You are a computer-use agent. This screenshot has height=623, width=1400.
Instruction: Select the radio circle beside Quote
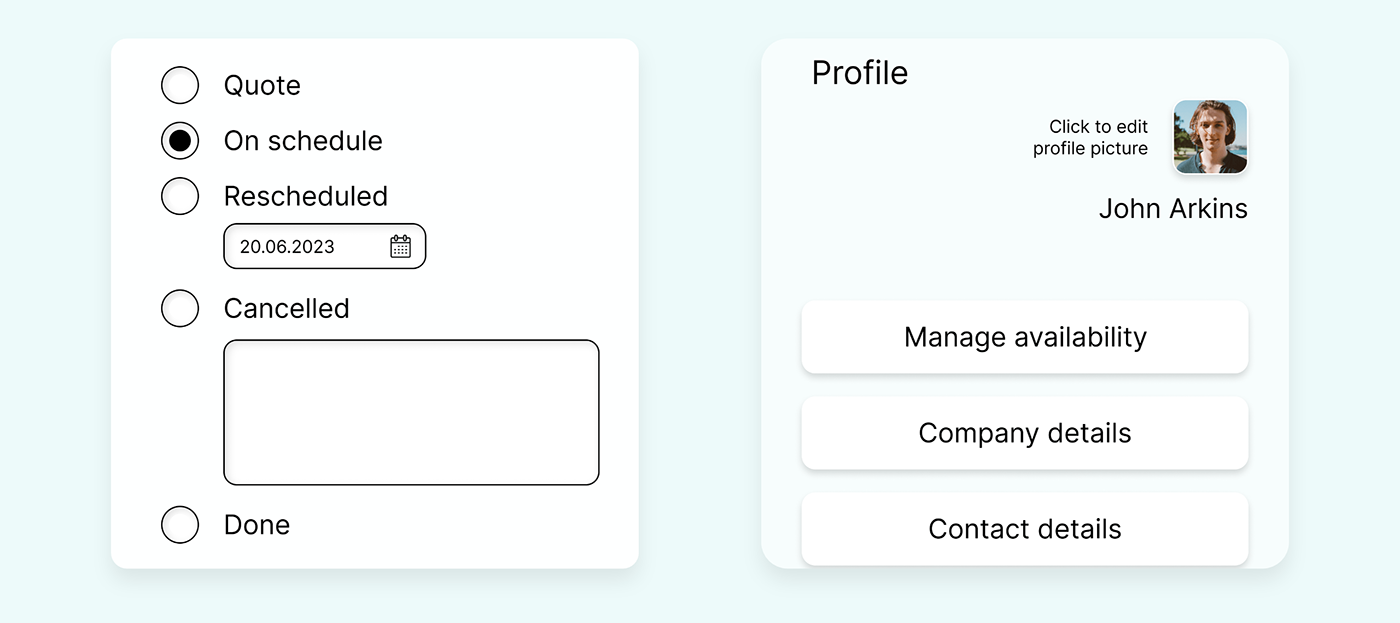[180, 85]
